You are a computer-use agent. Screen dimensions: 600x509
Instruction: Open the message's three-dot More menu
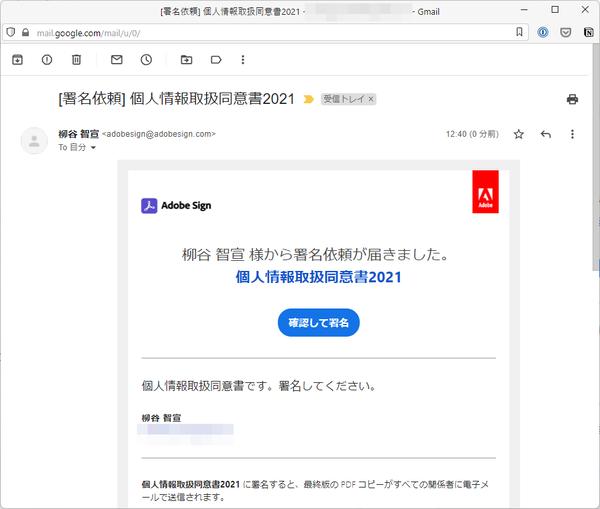572,134
